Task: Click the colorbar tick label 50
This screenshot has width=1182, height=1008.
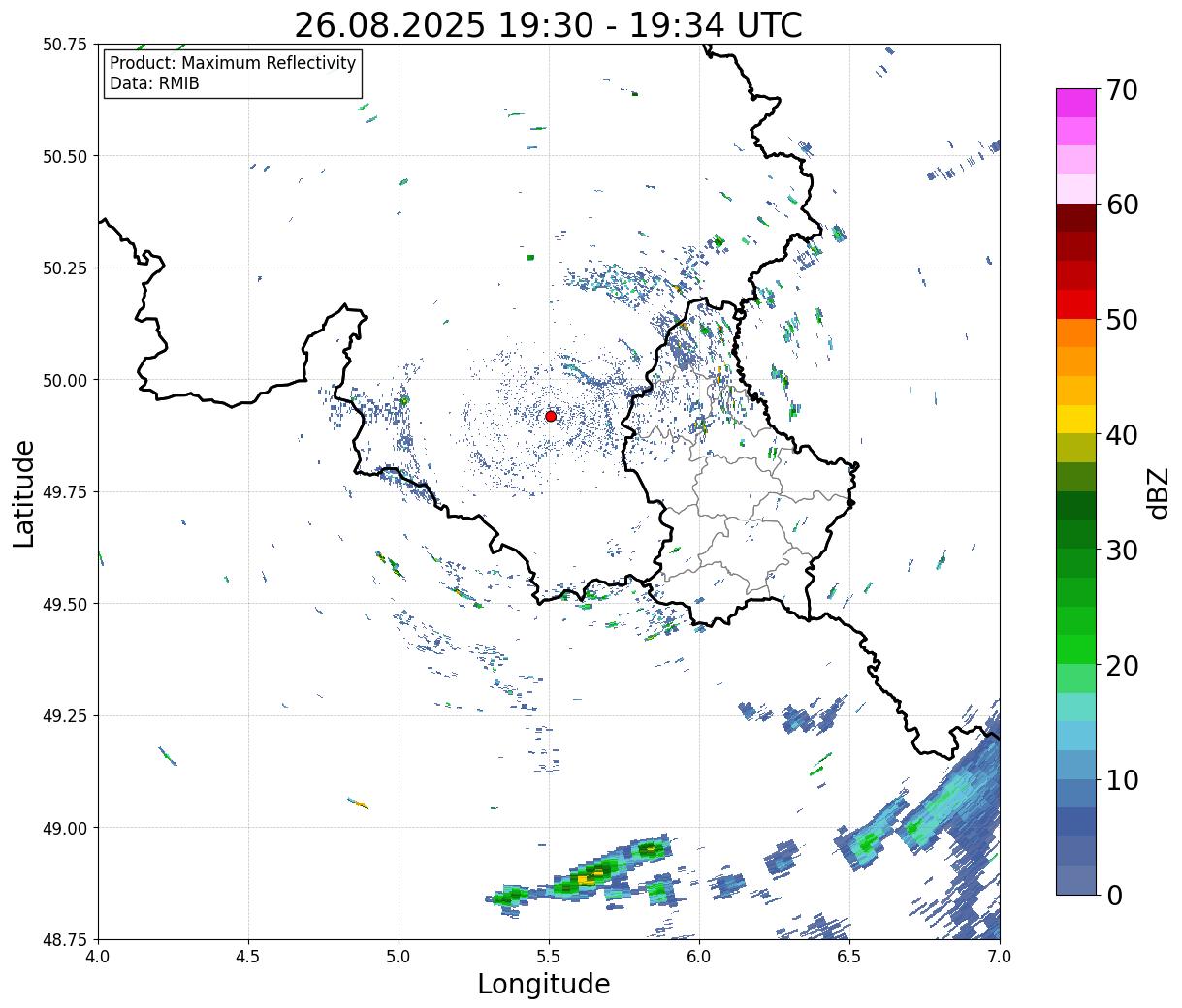Action: pos(1122,320)
